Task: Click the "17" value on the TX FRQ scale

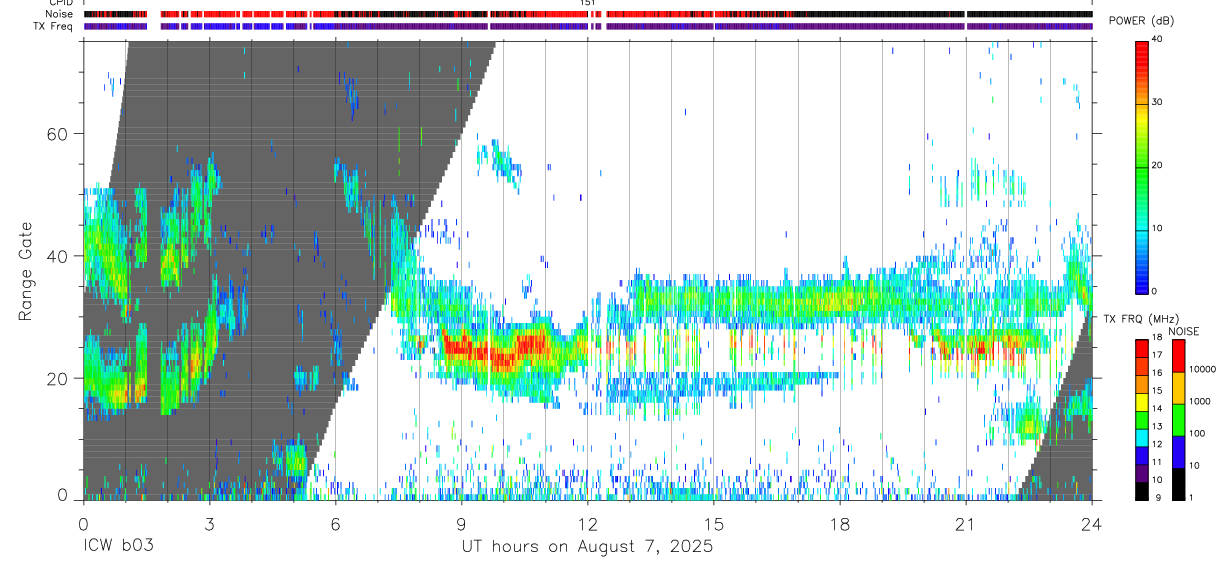Action: (x=1157, y=355)
